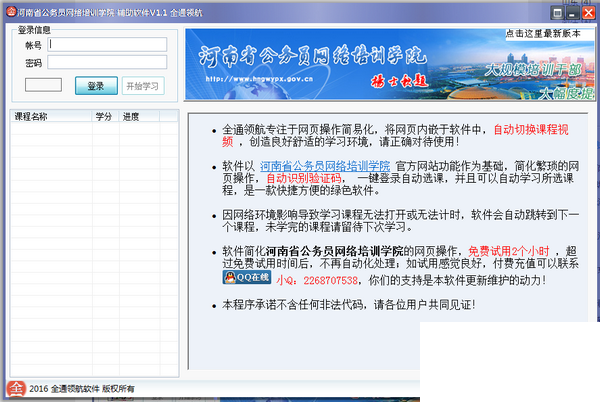The width and height of the screenshot is (600, 402).
Task: Click the 课程名称 column header
Action: tap(51, 116)
